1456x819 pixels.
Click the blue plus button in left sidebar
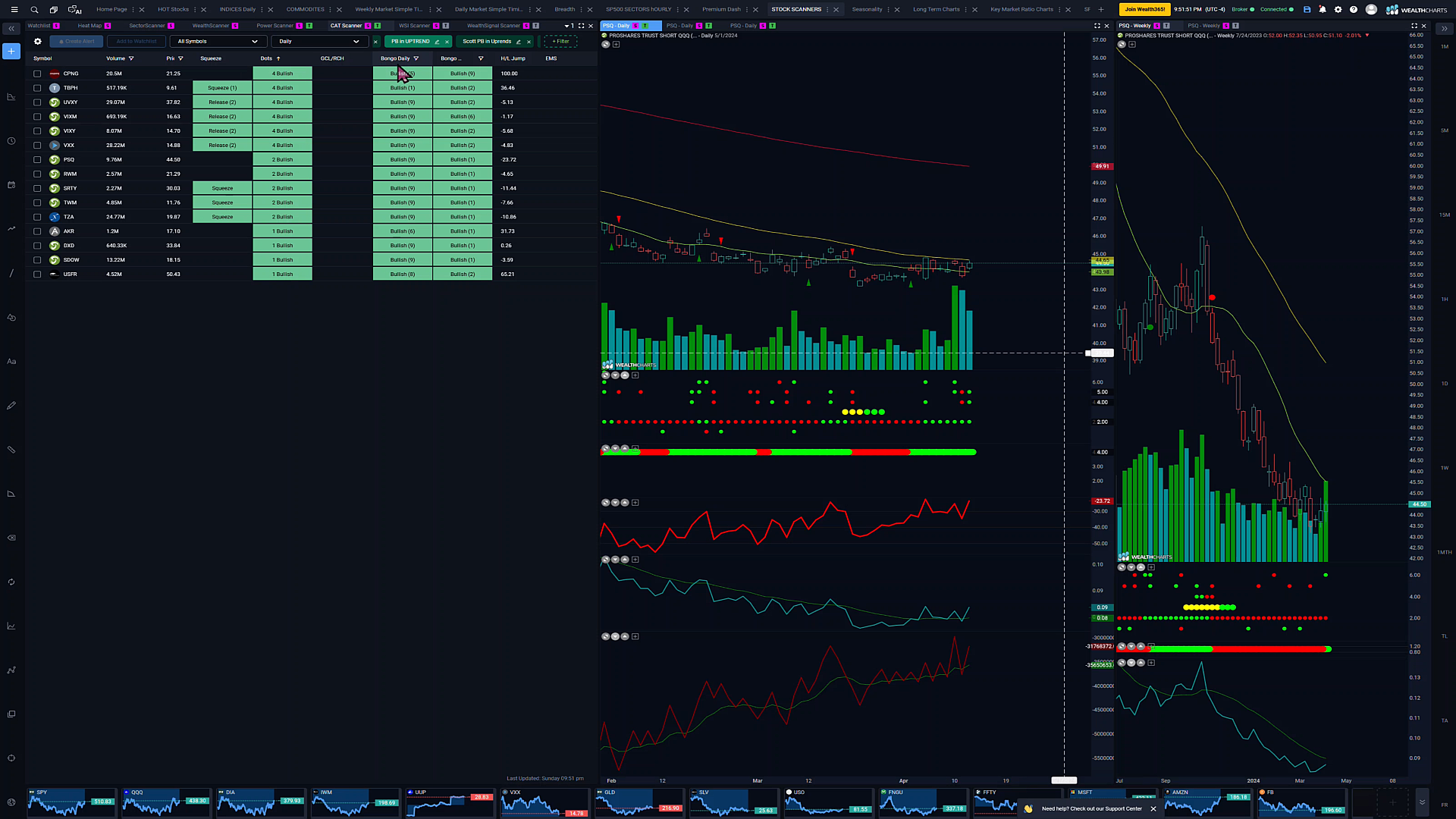[11, 52]
